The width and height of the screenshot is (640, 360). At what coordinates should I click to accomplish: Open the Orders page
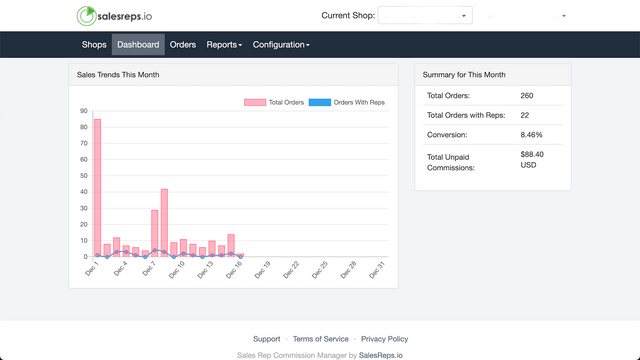point(183,44)
